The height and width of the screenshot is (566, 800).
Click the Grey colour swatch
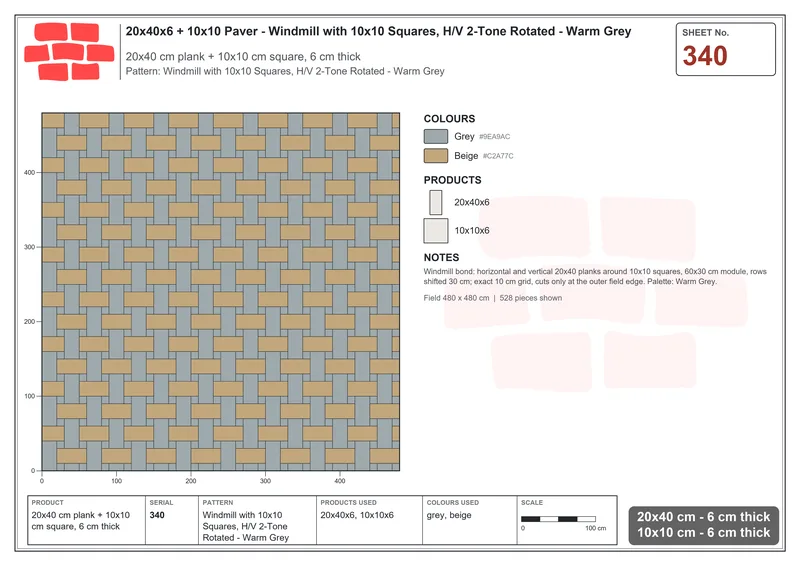point(436,136)
